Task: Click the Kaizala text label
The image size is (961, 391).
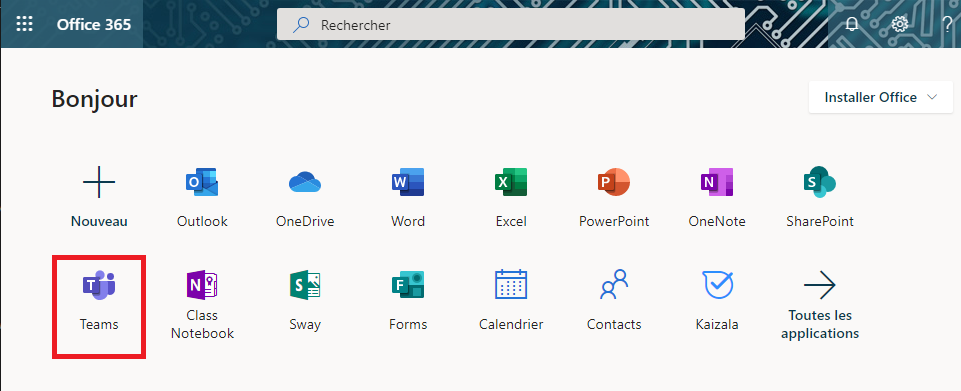Action: click(x=716, y=324)
